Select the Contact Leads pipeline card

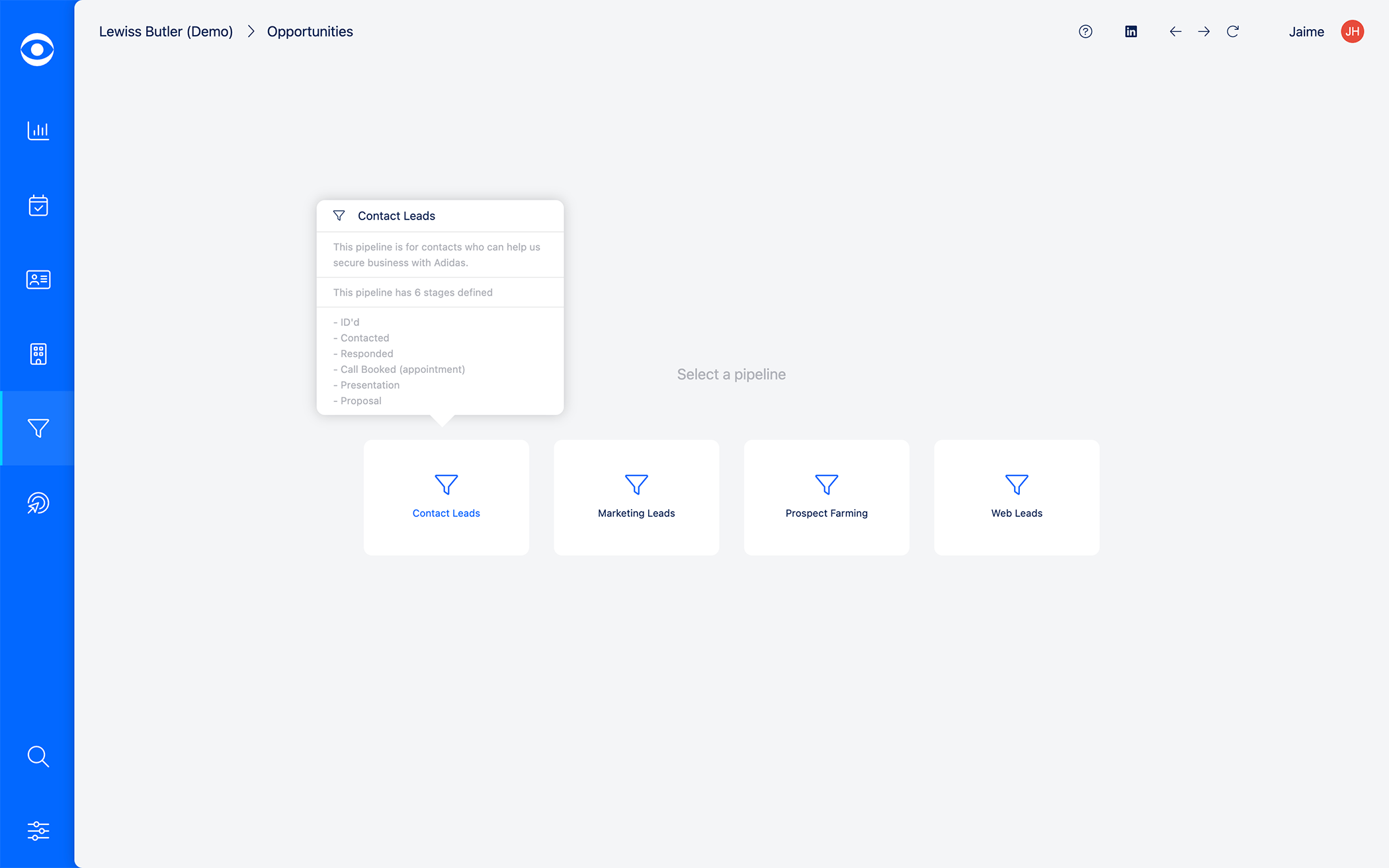[446, 497]
